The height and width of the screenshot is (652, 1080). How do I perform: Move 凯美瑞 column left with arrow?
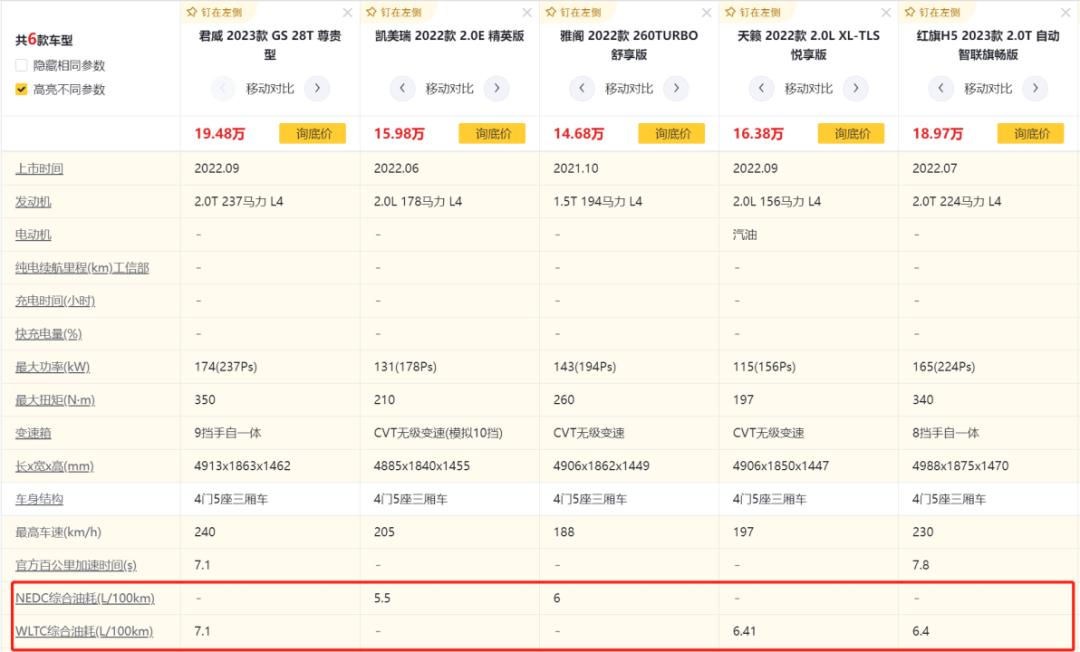[402, 88]
